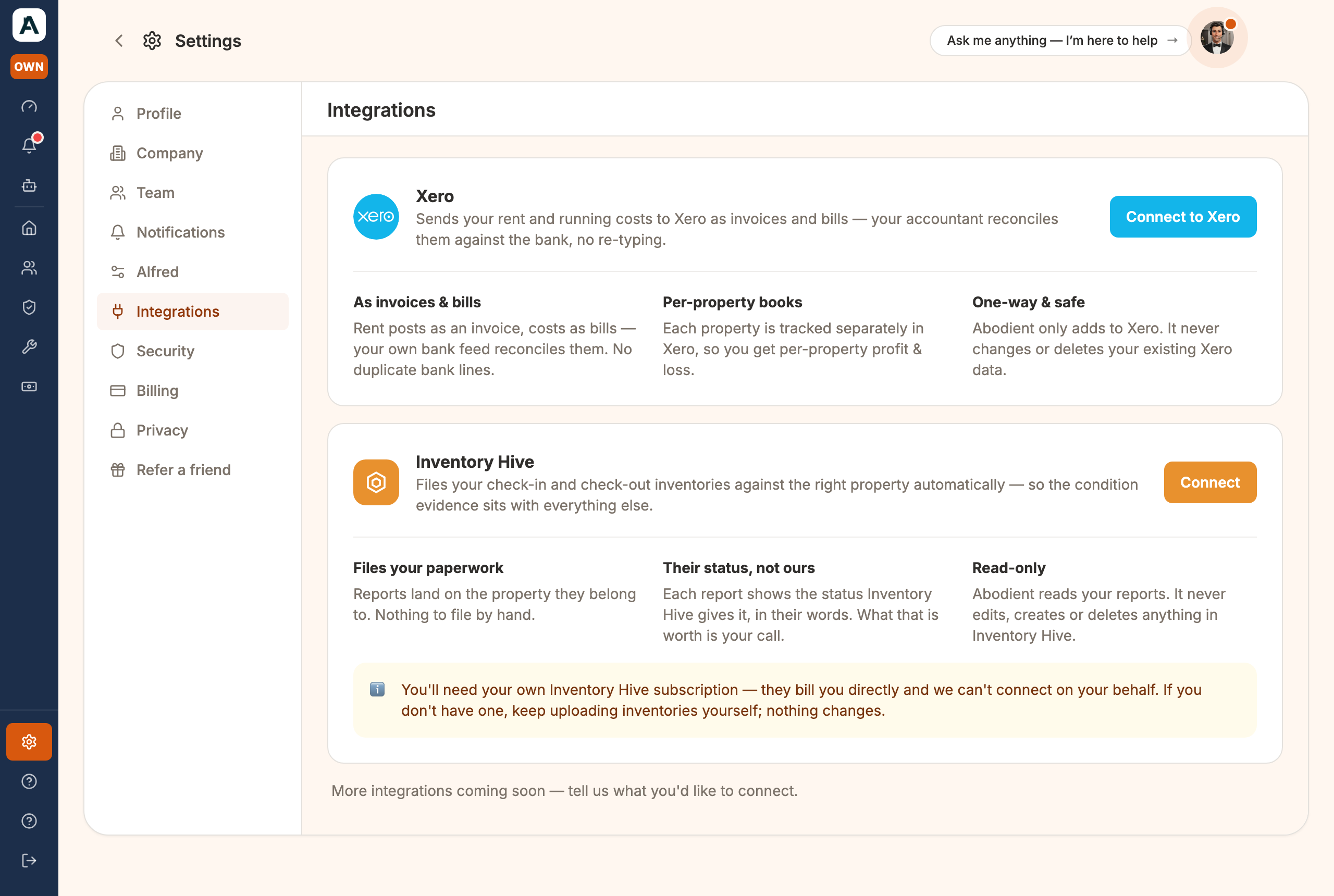1334x896 pixels.
Task: Open the Notifications settings section
Action: pyautogui.click(x=193, y=232)
